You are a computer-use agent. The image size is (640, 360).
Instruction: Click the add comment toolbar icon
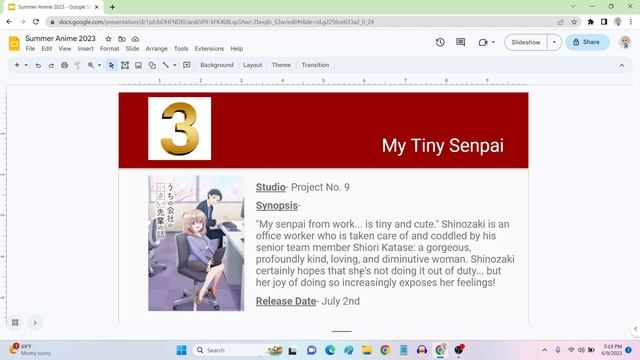click(x=187, y=65)
